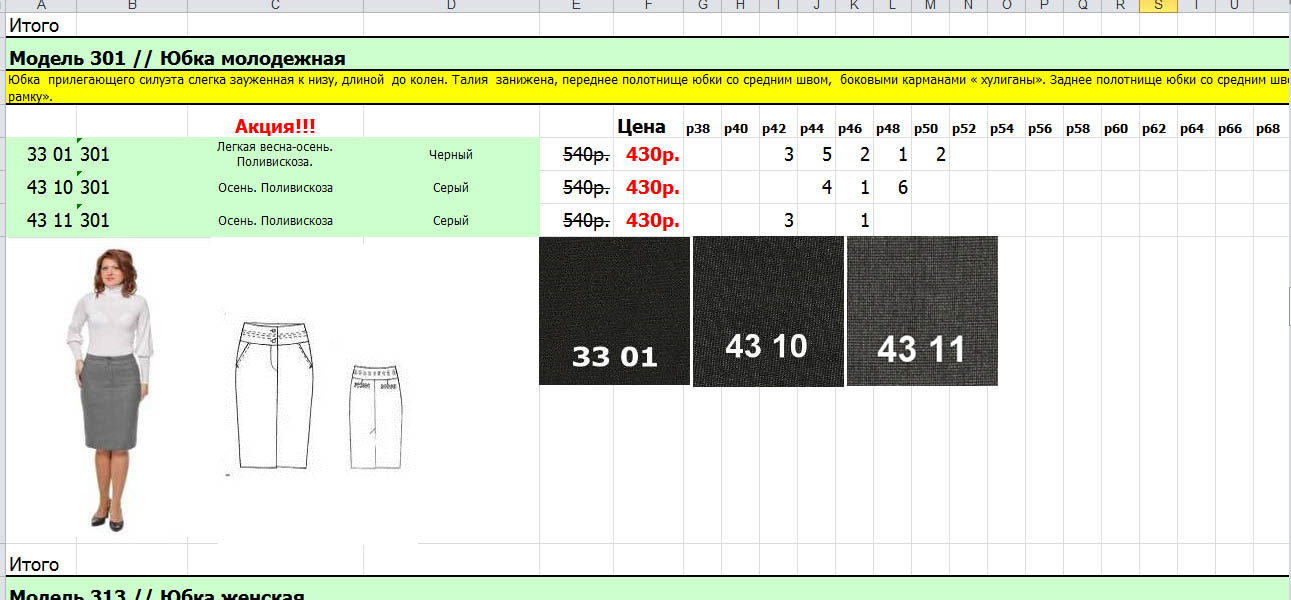Select column C header

coord(275,5)
